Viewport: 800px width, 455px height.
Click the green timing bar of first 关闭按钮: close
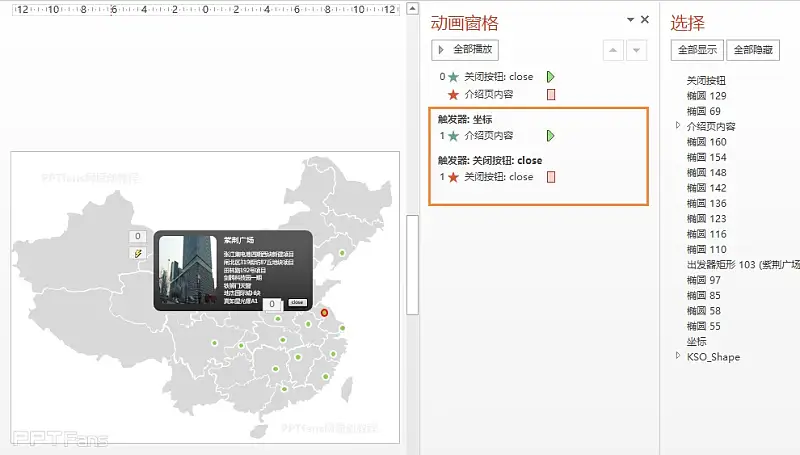(550, 76)
